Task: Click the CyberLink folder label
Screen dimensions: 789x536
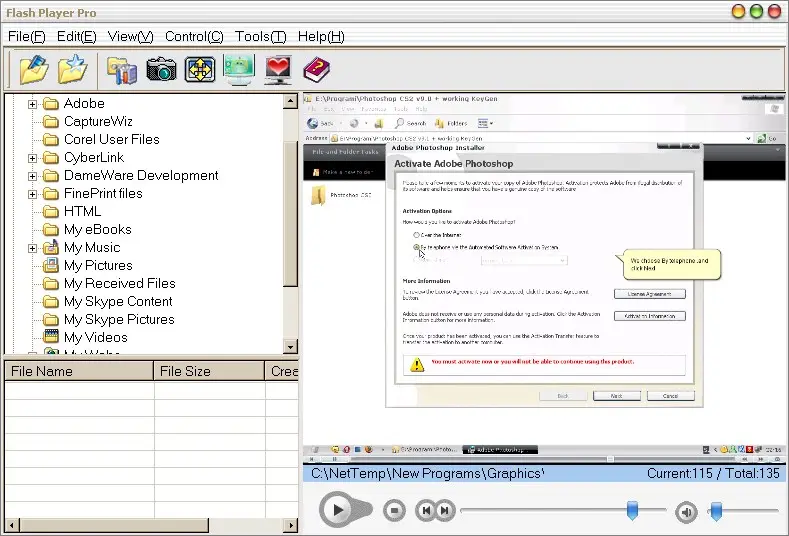Action: click(x=94, y=158)
